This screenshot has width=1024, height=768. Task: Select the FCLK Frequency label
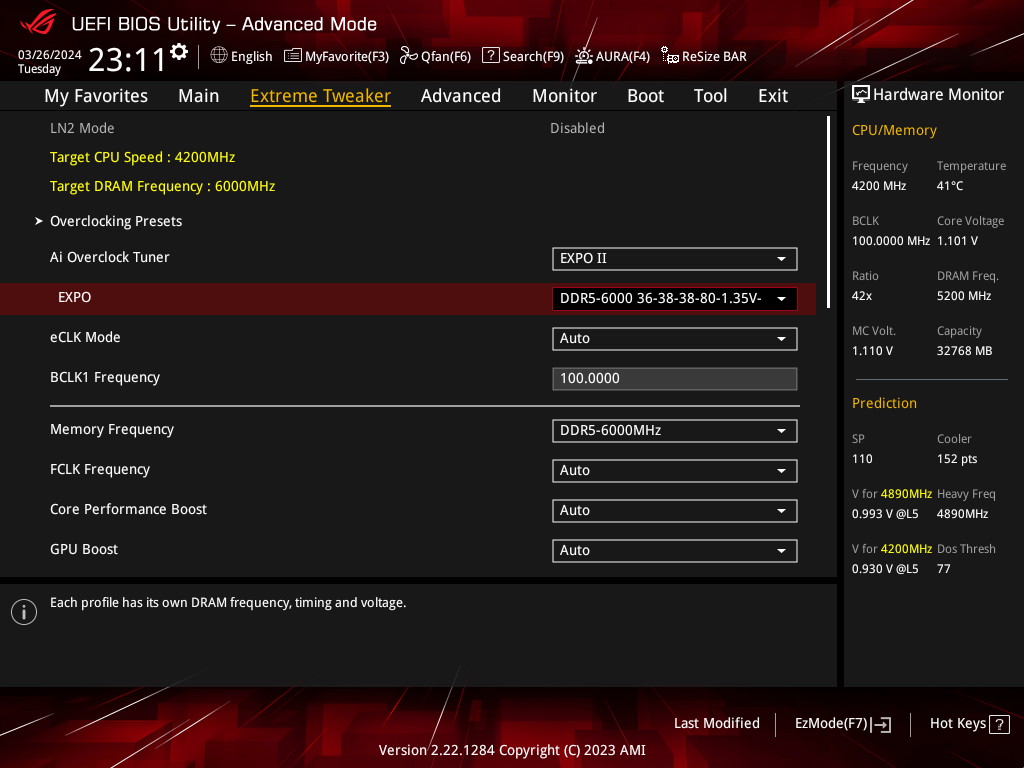[100, 470]
